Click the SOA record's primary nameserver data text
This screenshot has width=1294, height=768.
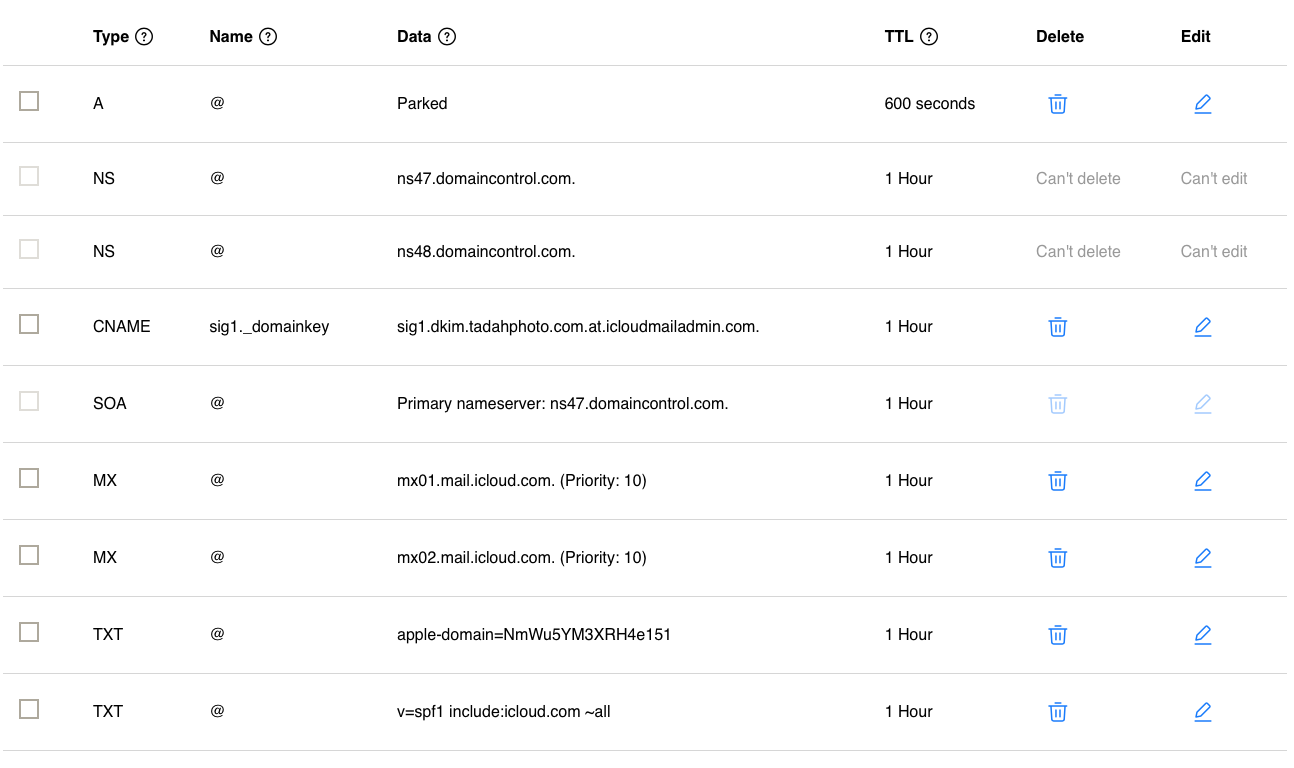[x=562, y=403]
